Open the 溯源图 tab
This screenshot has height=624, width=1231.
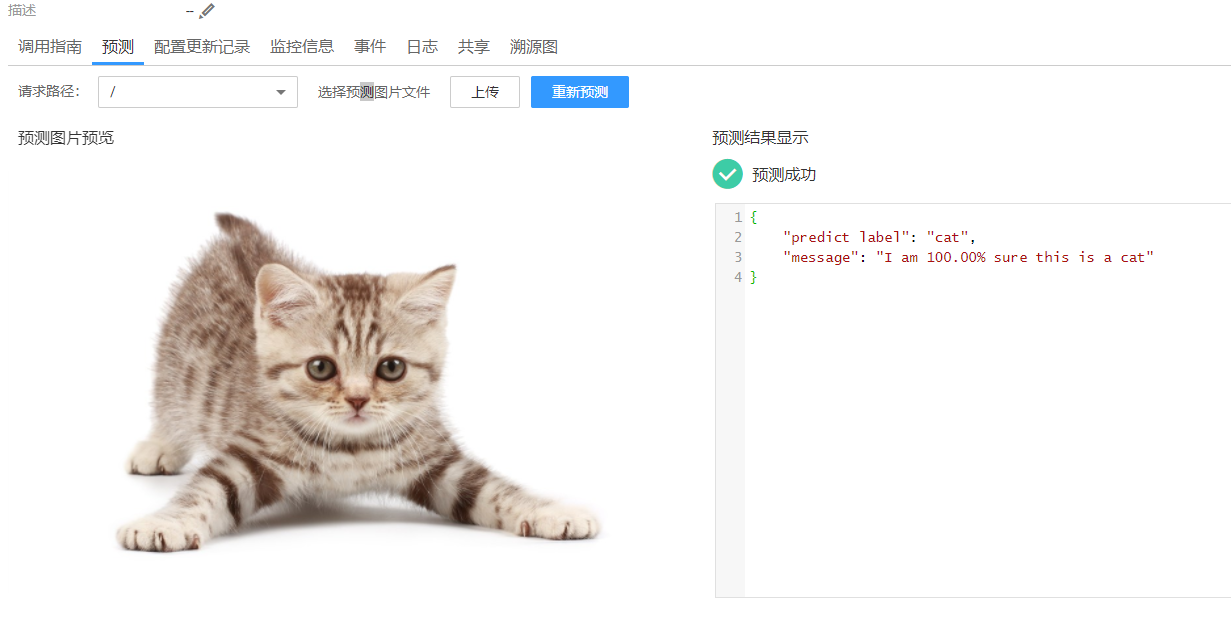[x=533, y=46]
